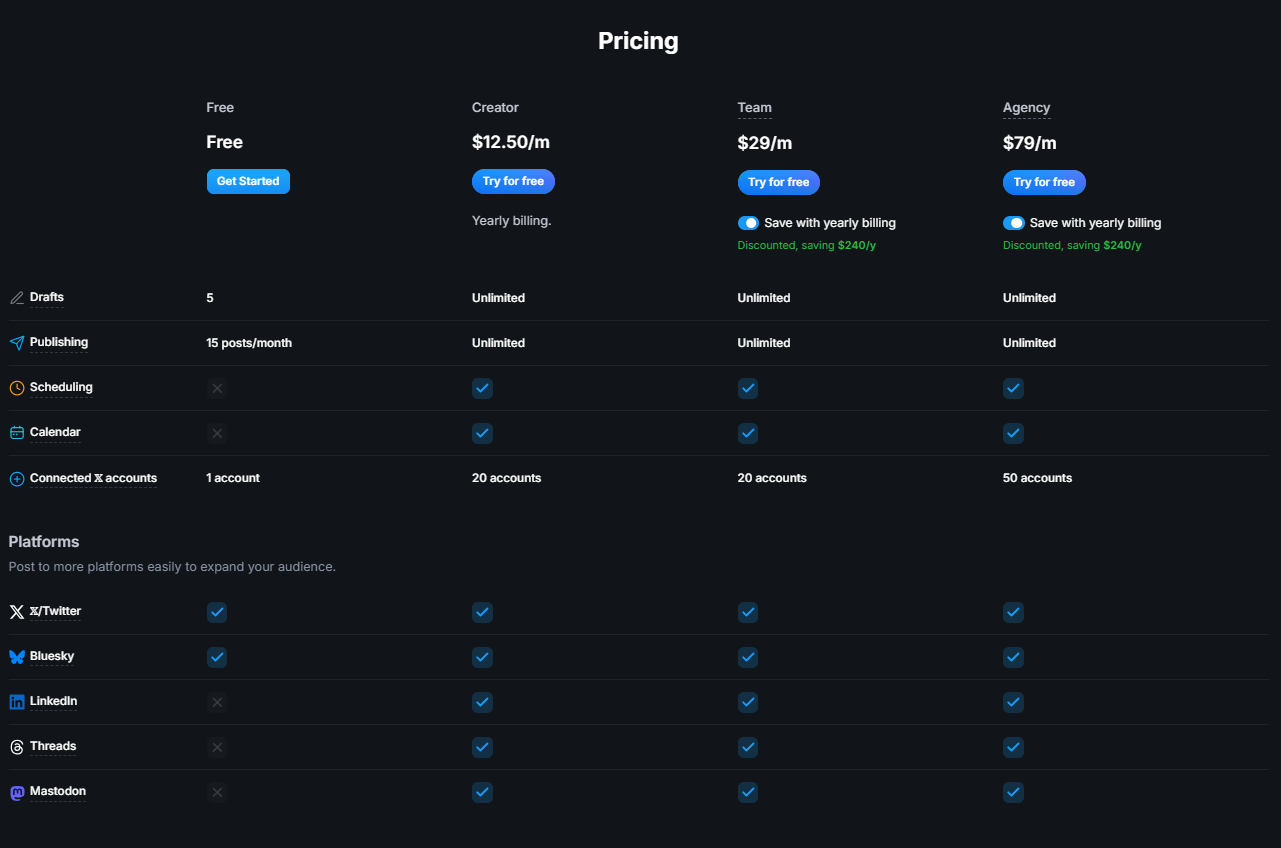The image size is (1281, 848).
Task: Click the Drafts pencil icon
Action: tap(17, 298)
